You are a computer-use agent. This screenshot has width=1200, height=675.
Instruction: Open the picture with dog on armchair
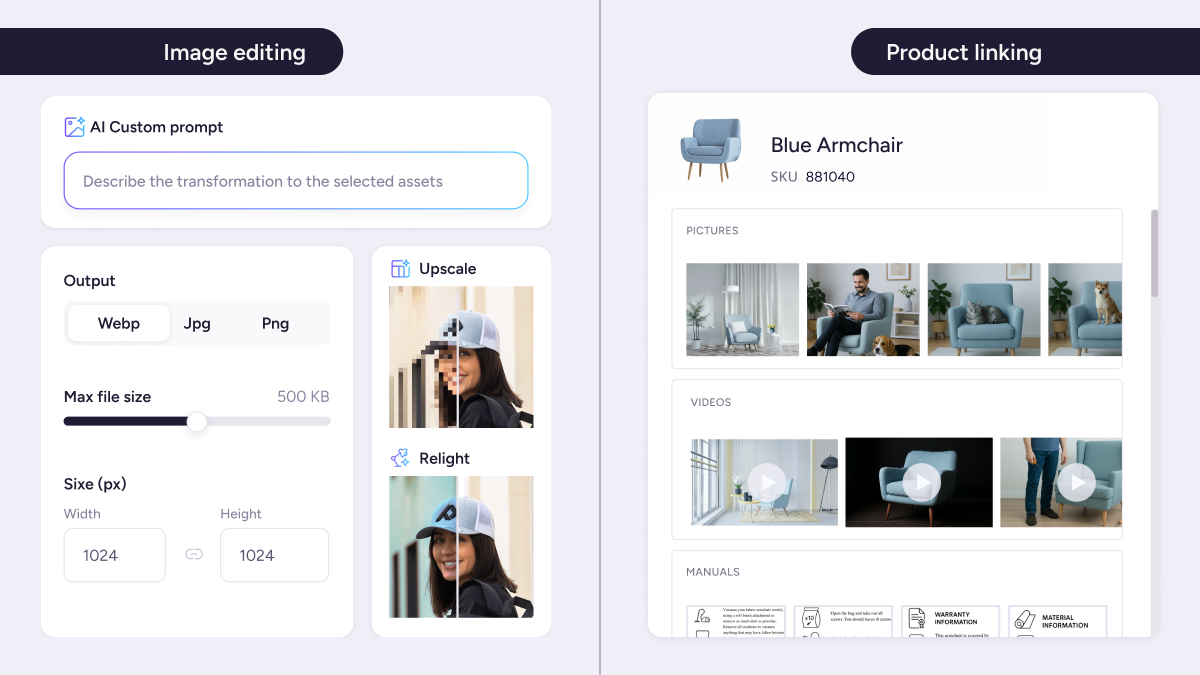coord(1085,309)
